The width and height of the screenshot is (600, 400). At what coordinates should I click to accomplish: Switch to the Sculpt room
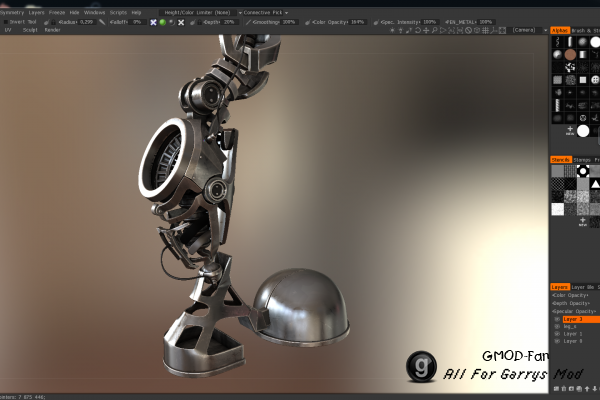[x=30, y=30]
